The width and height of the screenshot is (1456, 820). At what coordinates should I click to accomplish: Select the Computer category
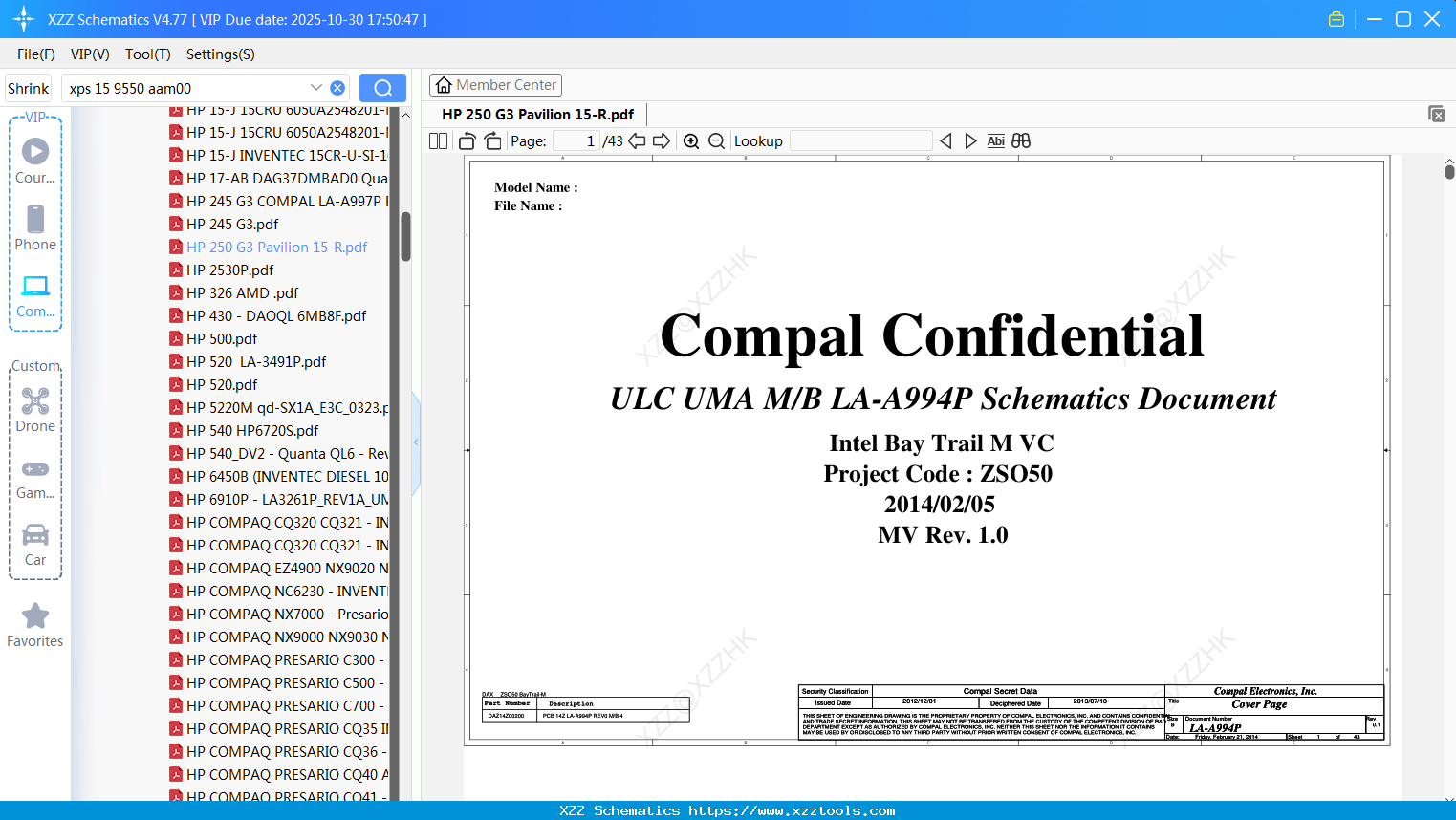click(x=35, y=295)
